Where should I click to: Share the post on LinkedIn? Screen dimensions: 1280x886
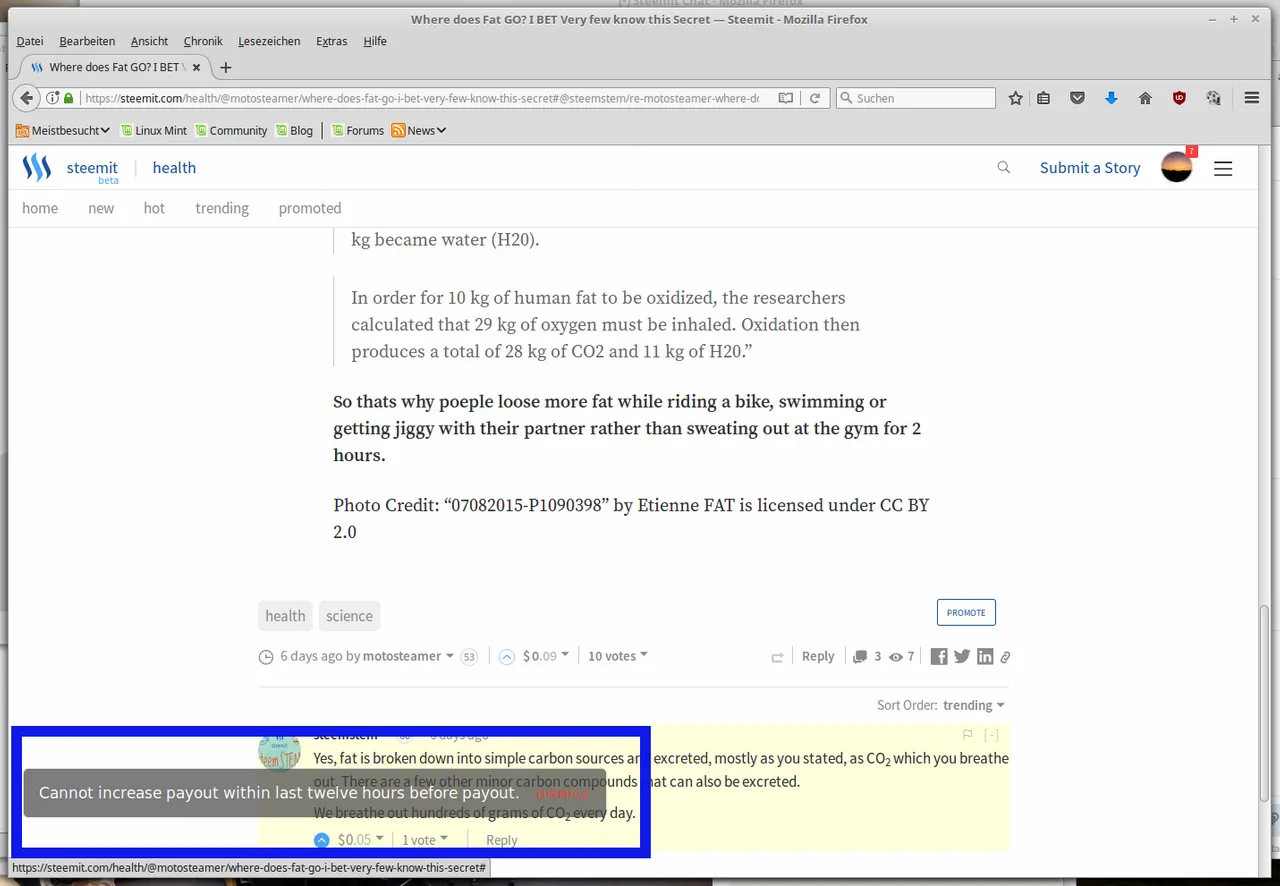985,657
